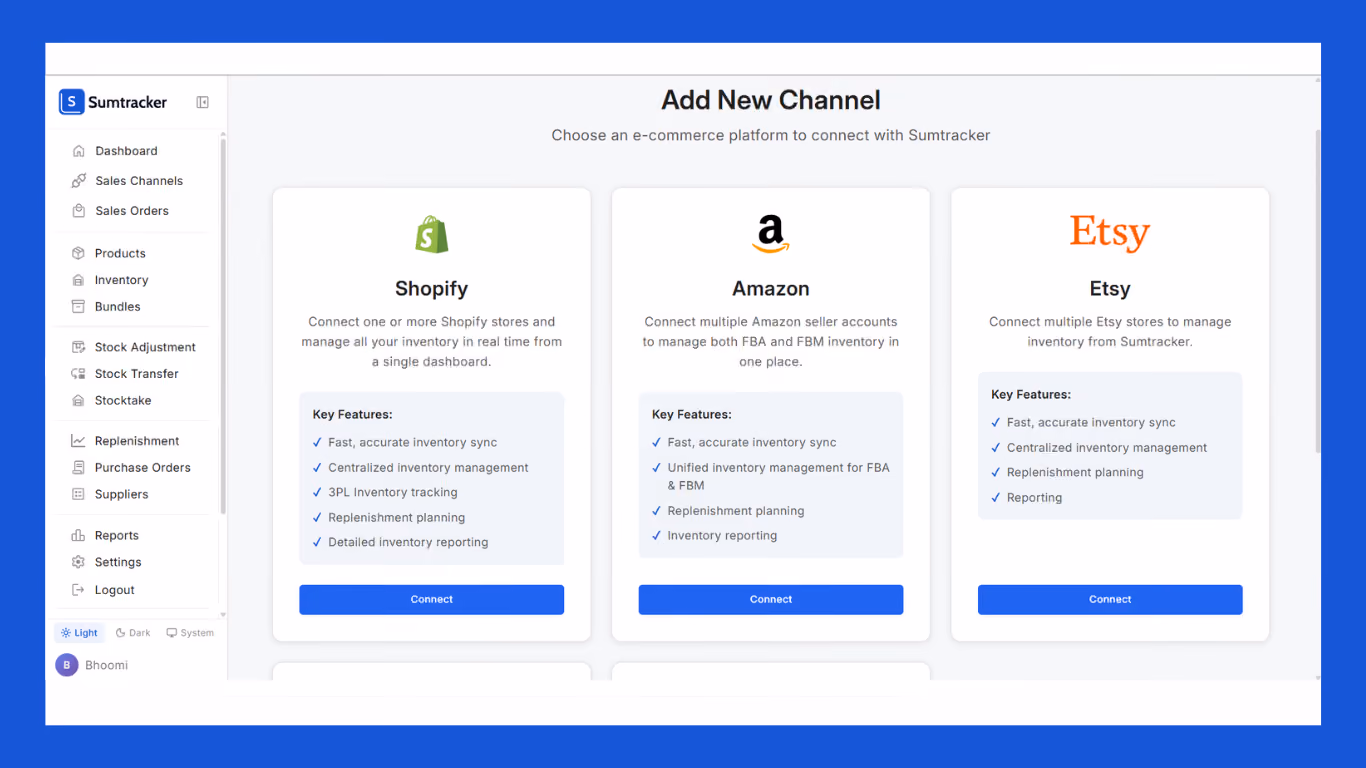Click the Sumtracker brand name text

click(x=127, y=102)
